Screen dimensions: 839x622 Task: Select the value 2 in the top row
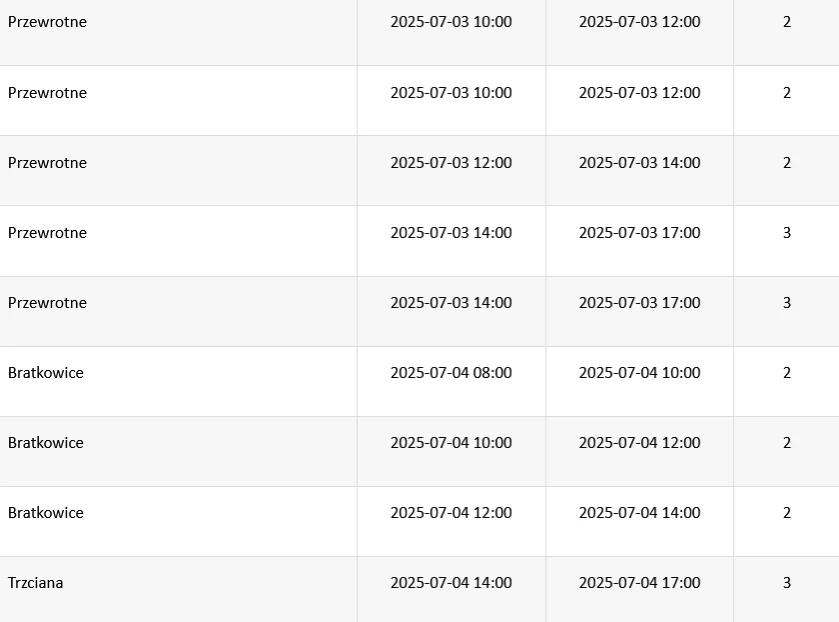[786, 22]
